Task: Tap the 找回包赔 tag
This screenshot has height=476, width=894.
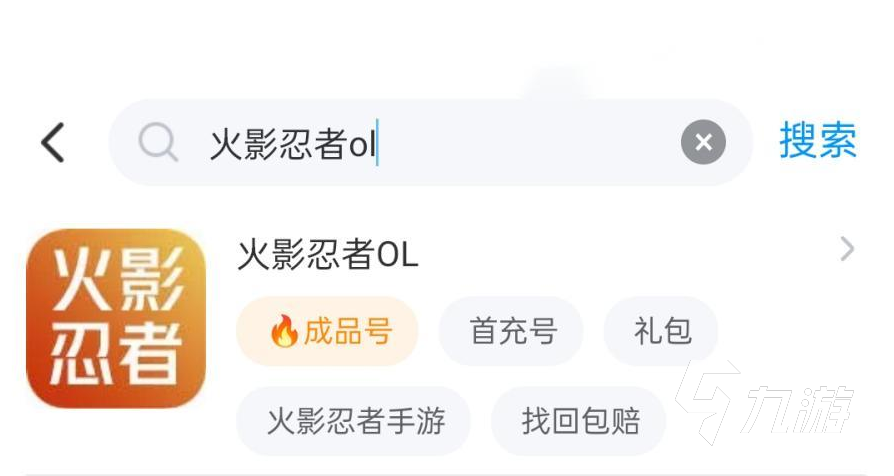Action: (x=580, y=421)
